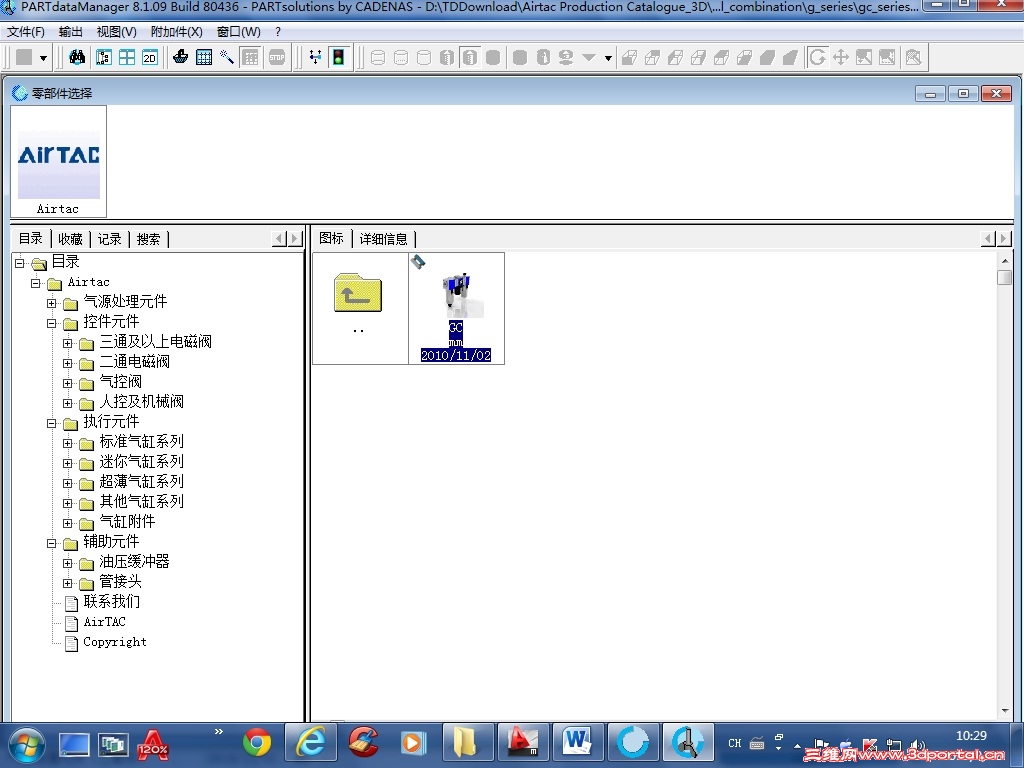Click the first greyed cylinder view icon
This screenshot has height=768, width=1024.
click(377, 57)
